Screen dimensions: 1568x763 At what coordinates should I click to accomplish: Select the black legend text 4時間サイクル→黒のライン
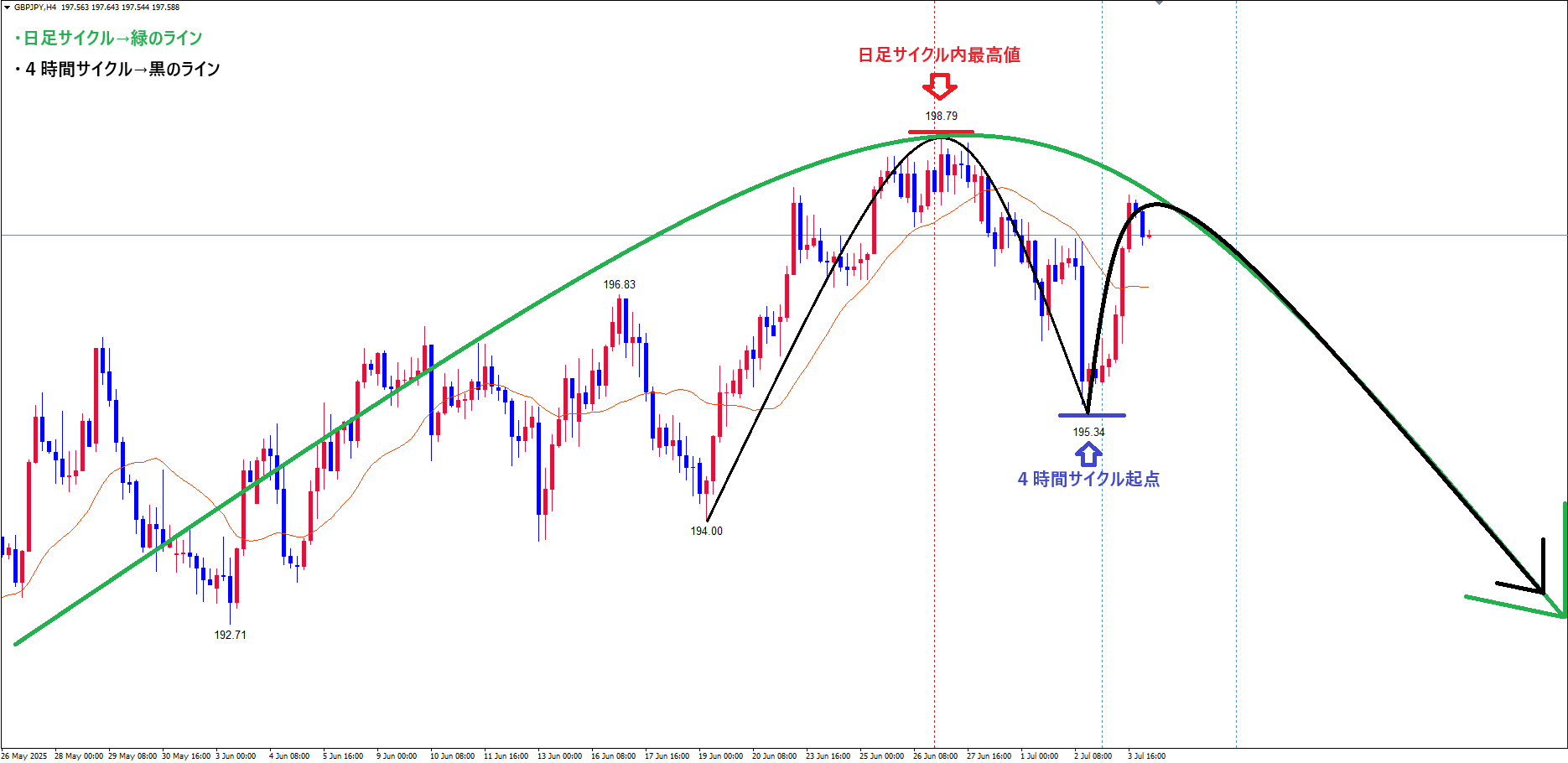118,69
